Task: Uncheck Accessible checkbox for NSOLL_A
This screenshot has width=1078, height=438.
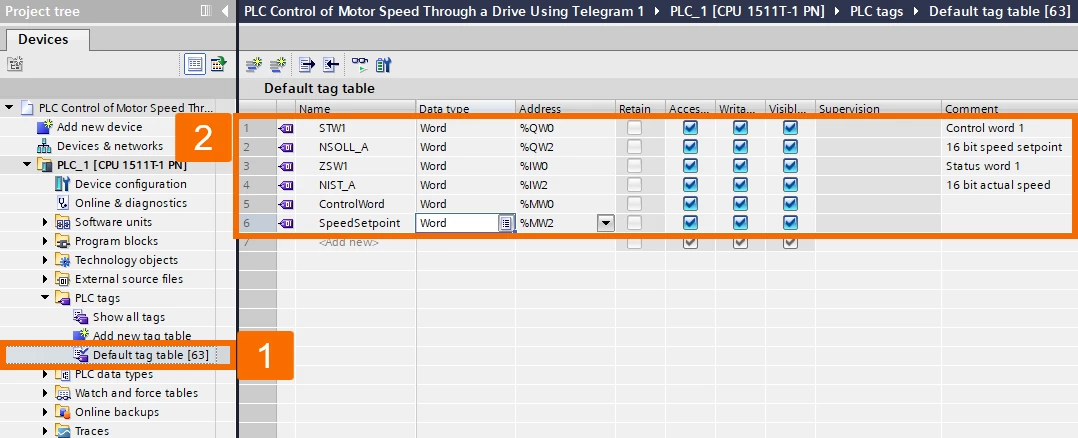Action: click(691, 147)
